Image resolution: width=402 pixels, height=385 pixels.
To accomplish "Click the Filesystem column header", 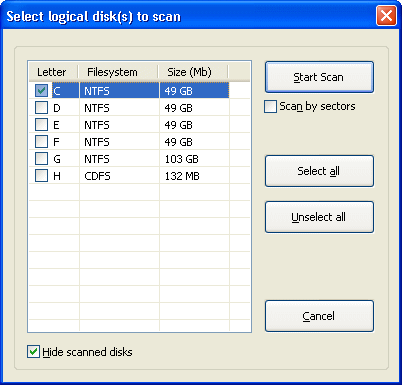I will [118, 72].
